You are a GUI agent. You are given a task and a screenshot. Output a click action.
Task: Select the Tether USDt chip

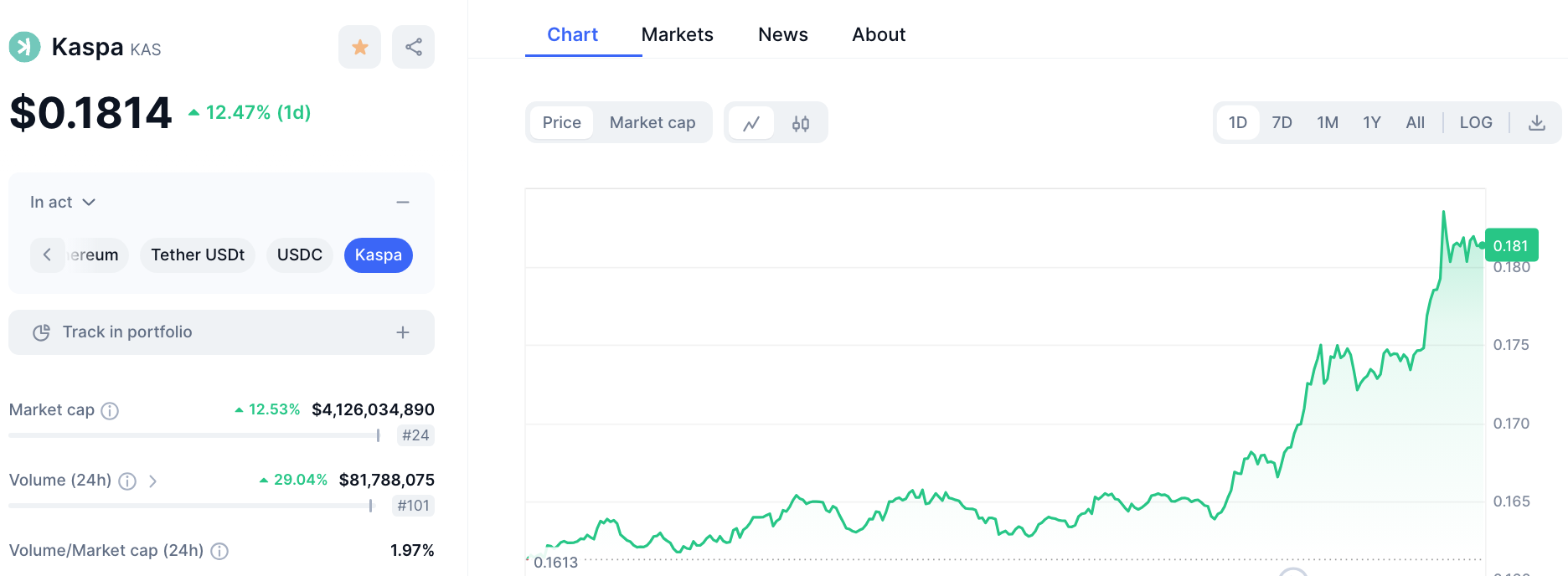pyautogui.click(x=198, y=255)
